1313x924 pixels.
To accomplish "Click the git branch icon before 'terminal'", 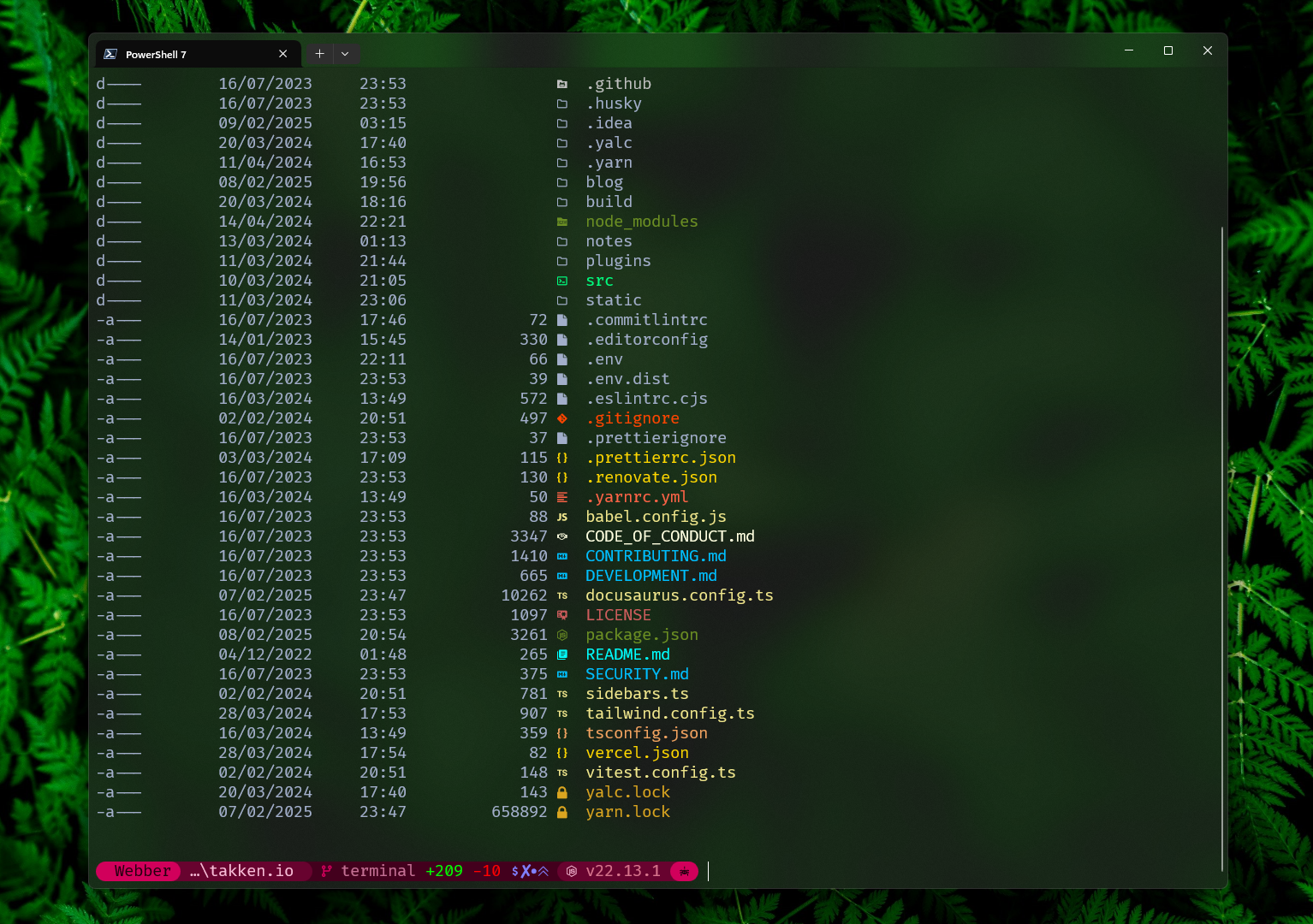I will point(326,871).
